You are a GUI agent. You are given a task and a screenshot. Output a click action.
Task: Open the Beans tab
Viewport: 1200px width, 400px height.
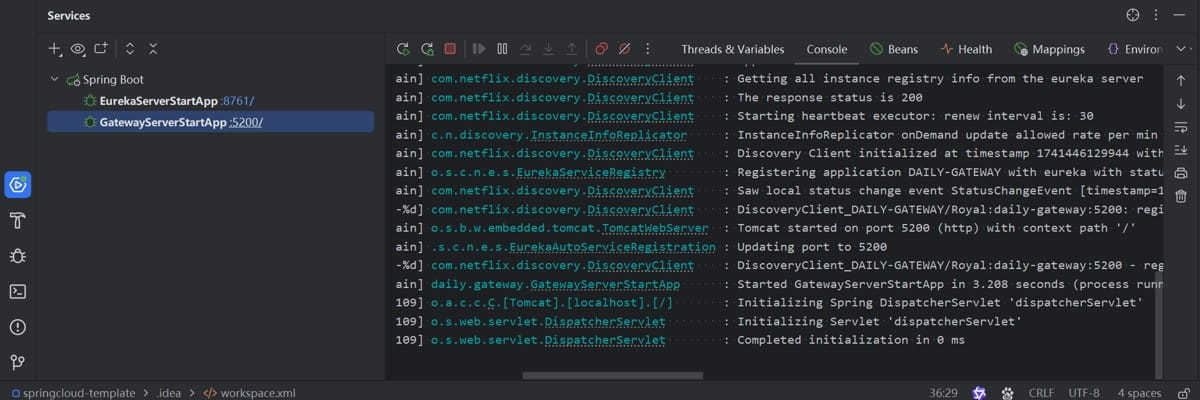coord(893,49)
